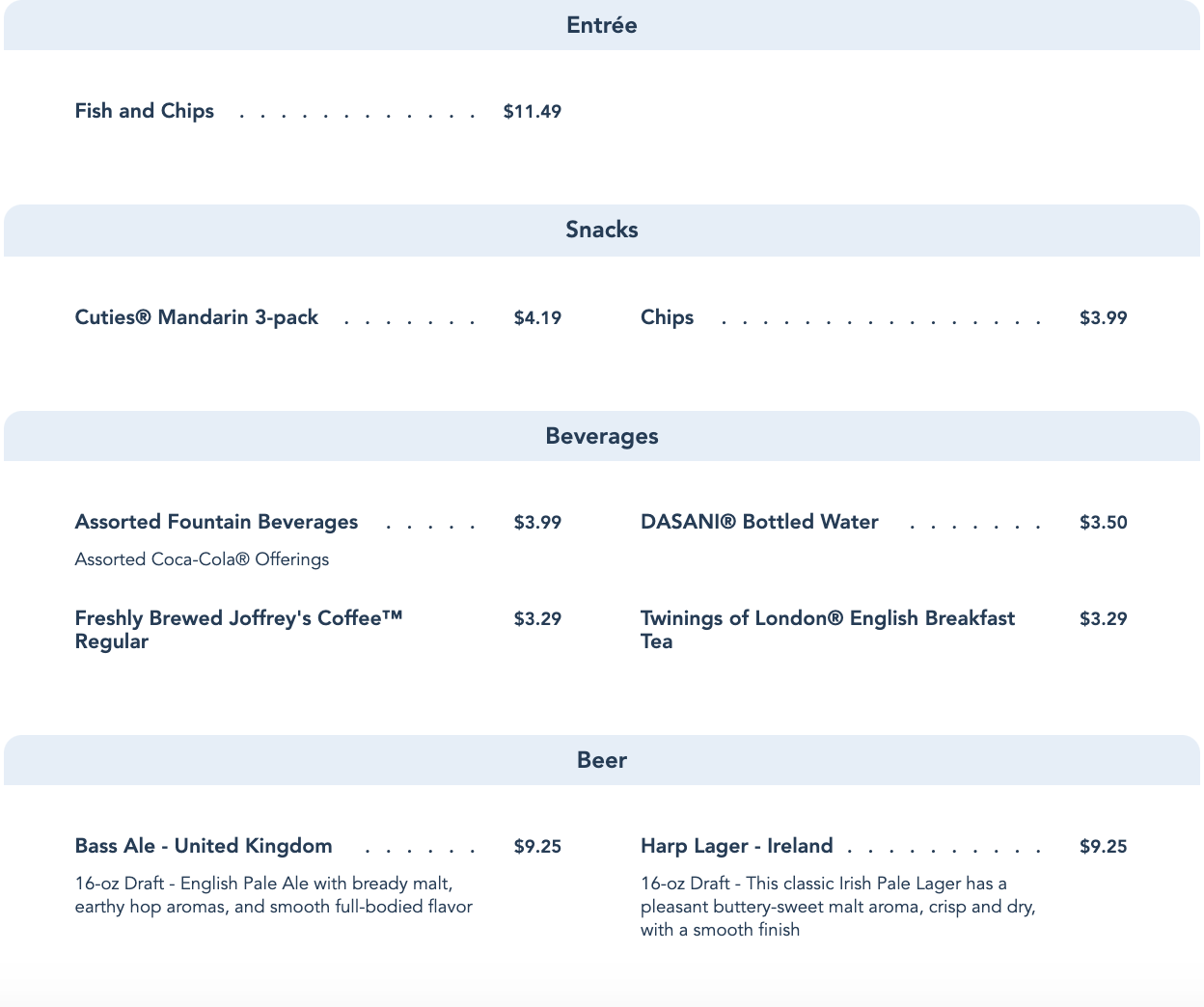Click the Harp Lager description text
The image size is (1204, 1007).
837,907
